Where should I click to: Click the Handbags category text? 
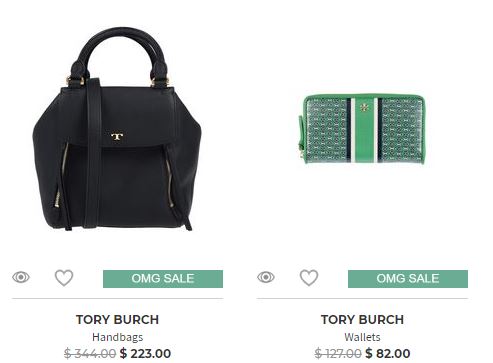point(118,337)
